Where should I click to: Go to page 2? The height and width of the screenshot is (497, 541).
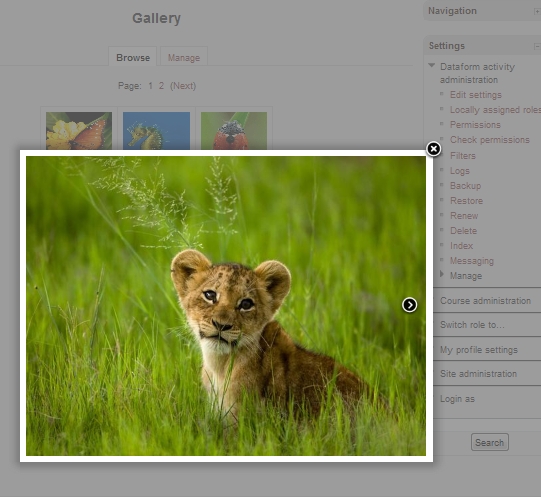[161, 86]
